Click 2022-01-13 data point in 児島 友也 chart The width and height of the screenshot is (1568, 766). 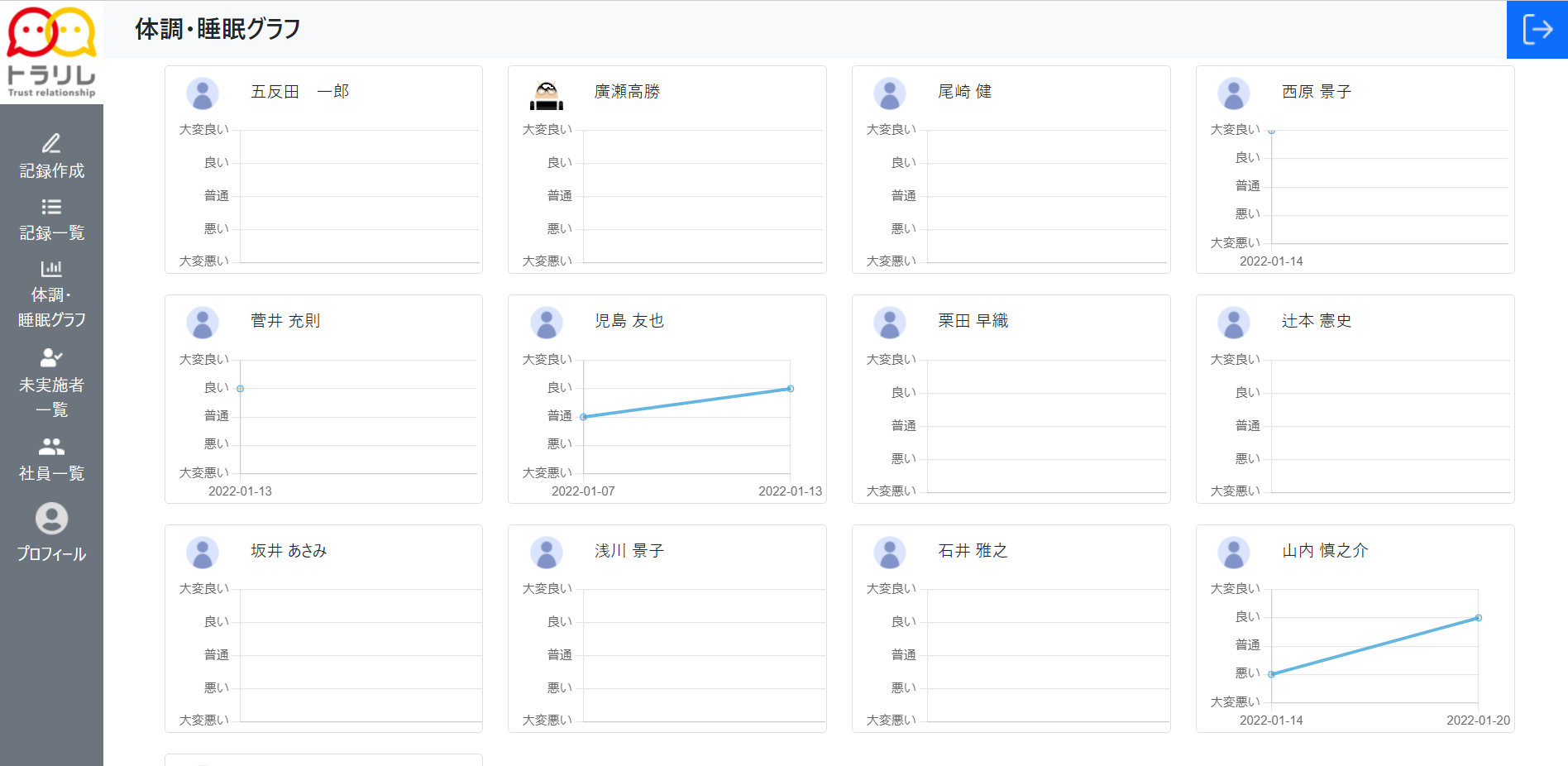(x=791, y=389)
